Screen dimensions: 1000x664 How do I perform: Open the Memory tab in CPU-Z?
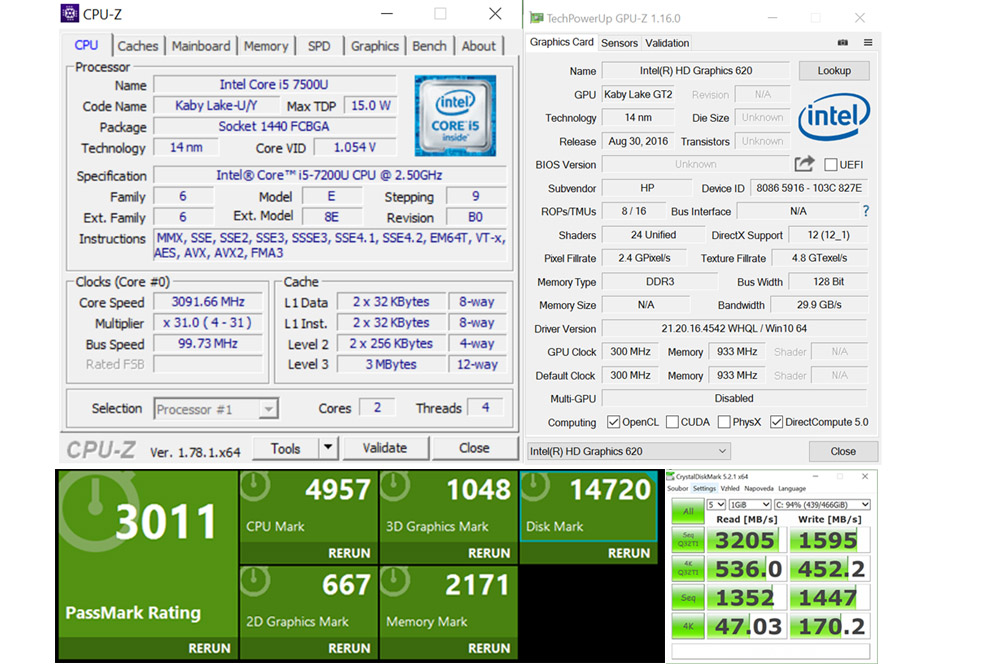click(266, 46)
